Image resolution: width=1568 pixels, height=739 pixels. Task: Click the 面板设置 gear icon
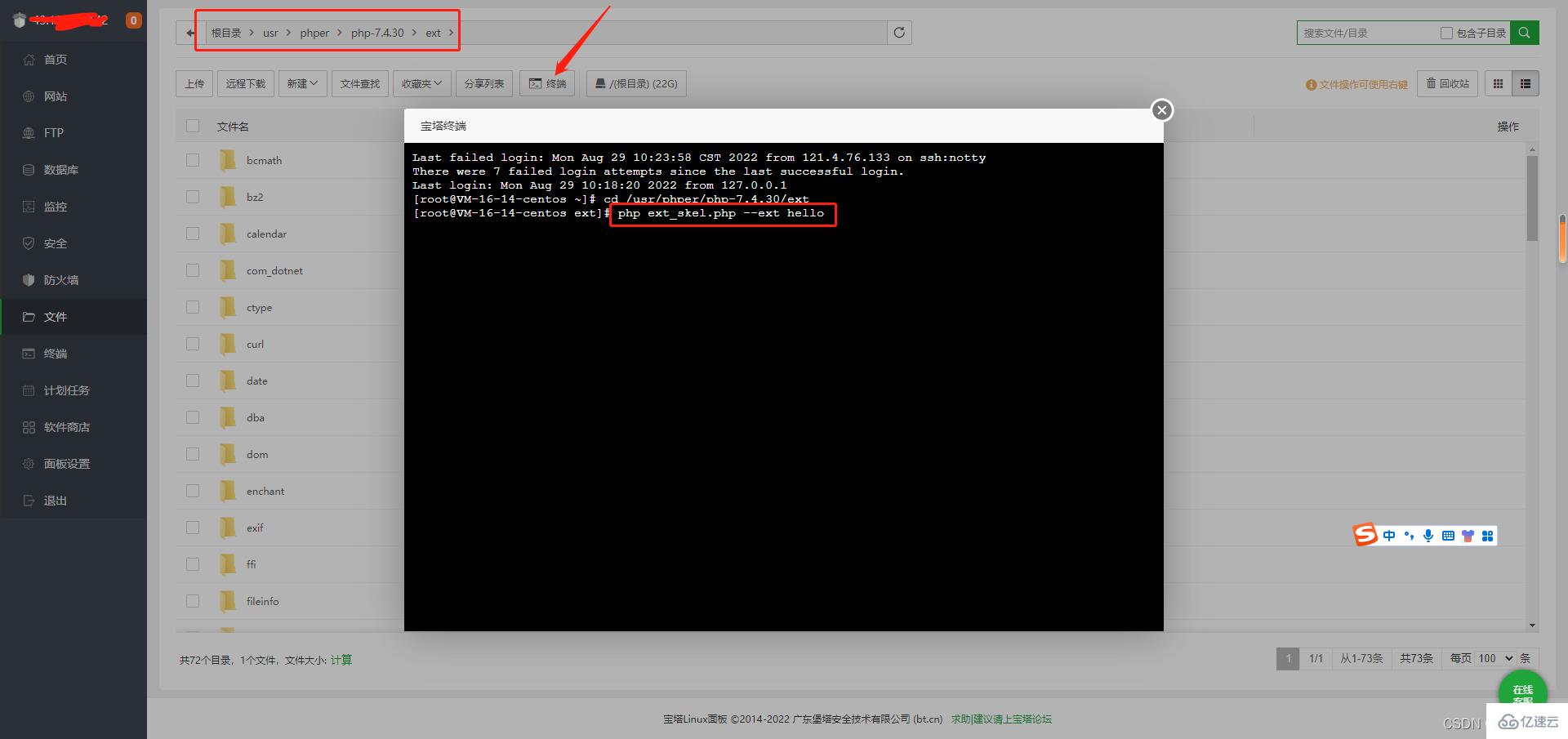[x=29, y=464]
